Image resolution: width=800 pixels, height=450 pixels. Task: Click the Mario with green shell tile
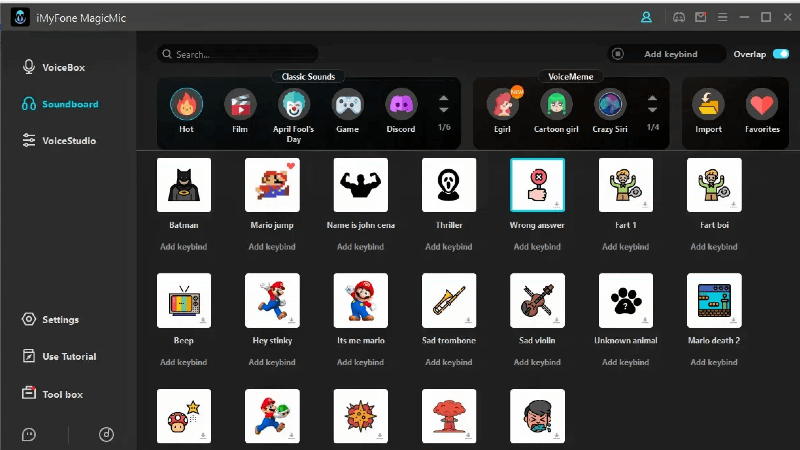[272, 416]
